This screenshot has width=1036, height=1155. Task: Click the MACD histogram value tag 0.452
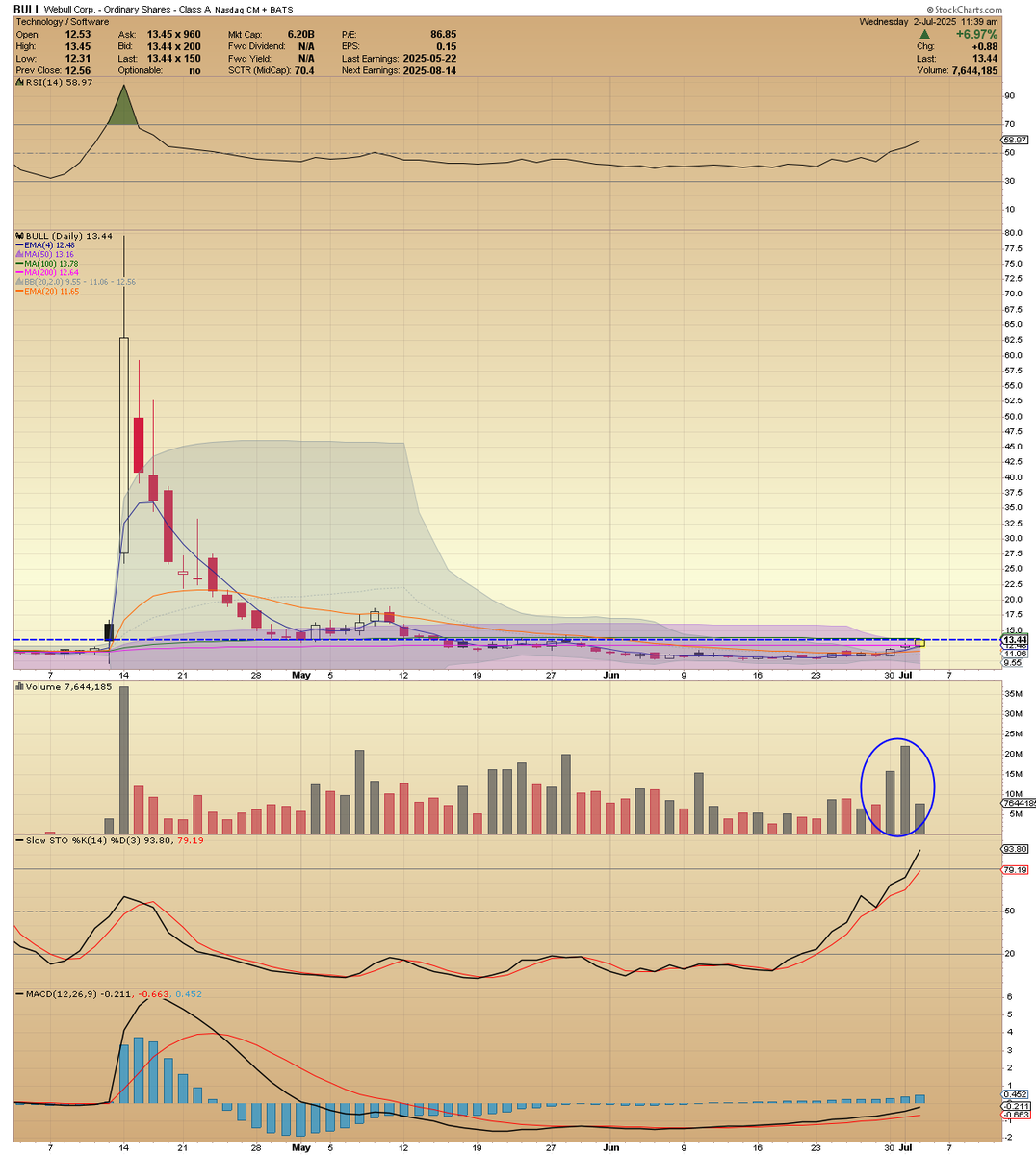[1016, 1094]
